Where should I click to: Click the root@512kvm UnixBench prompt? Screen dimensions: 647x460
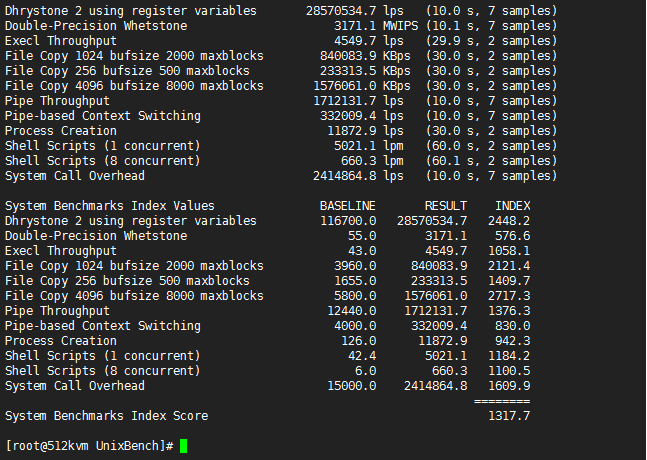click(90, 445)
